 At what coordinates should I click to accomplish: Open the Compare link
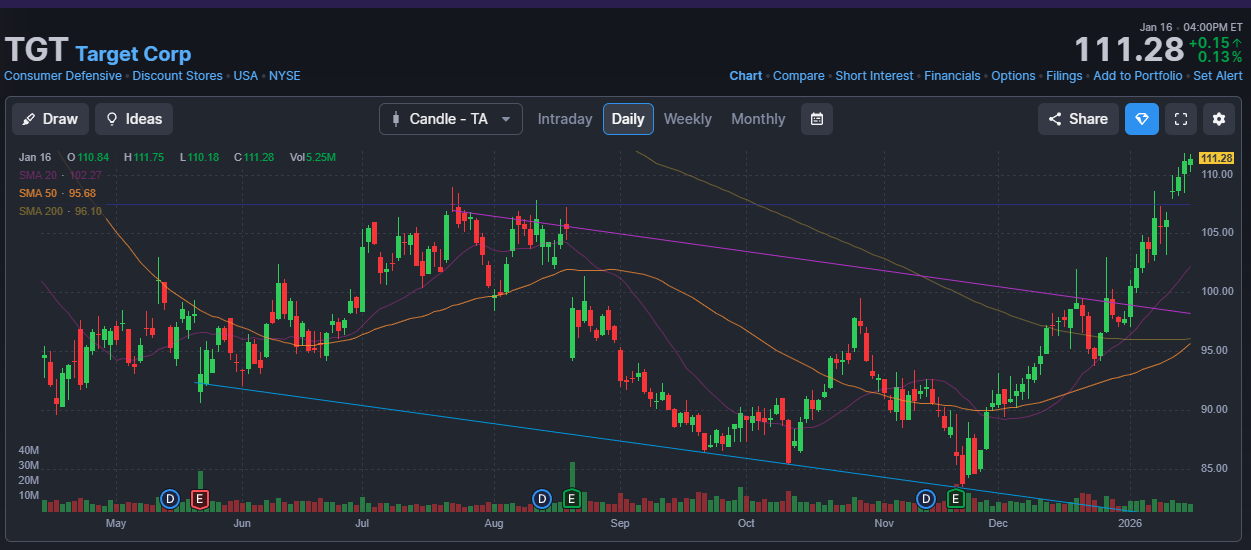[799, 76]
